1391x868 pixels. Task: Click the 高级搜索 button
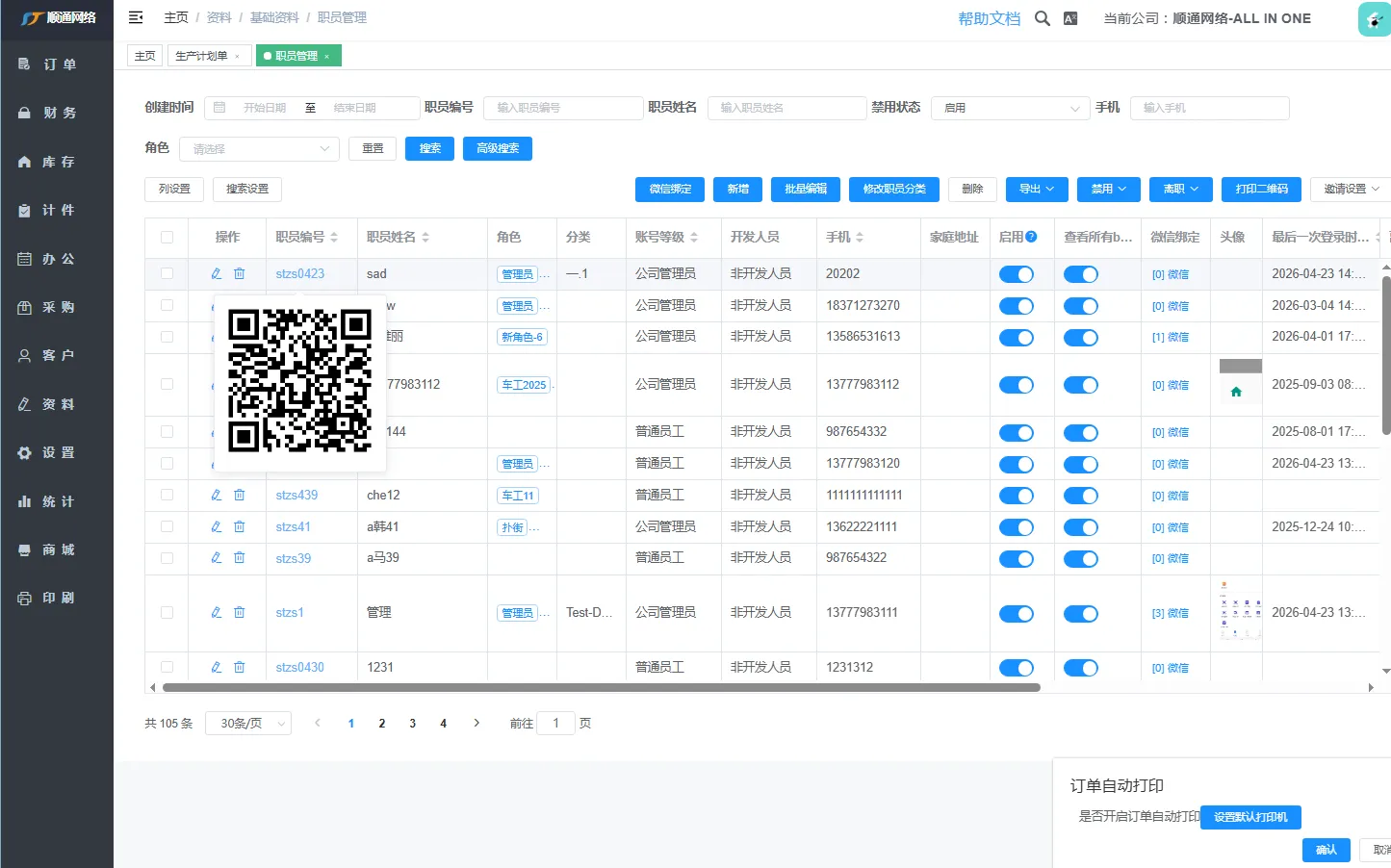[x=498, y=149]
